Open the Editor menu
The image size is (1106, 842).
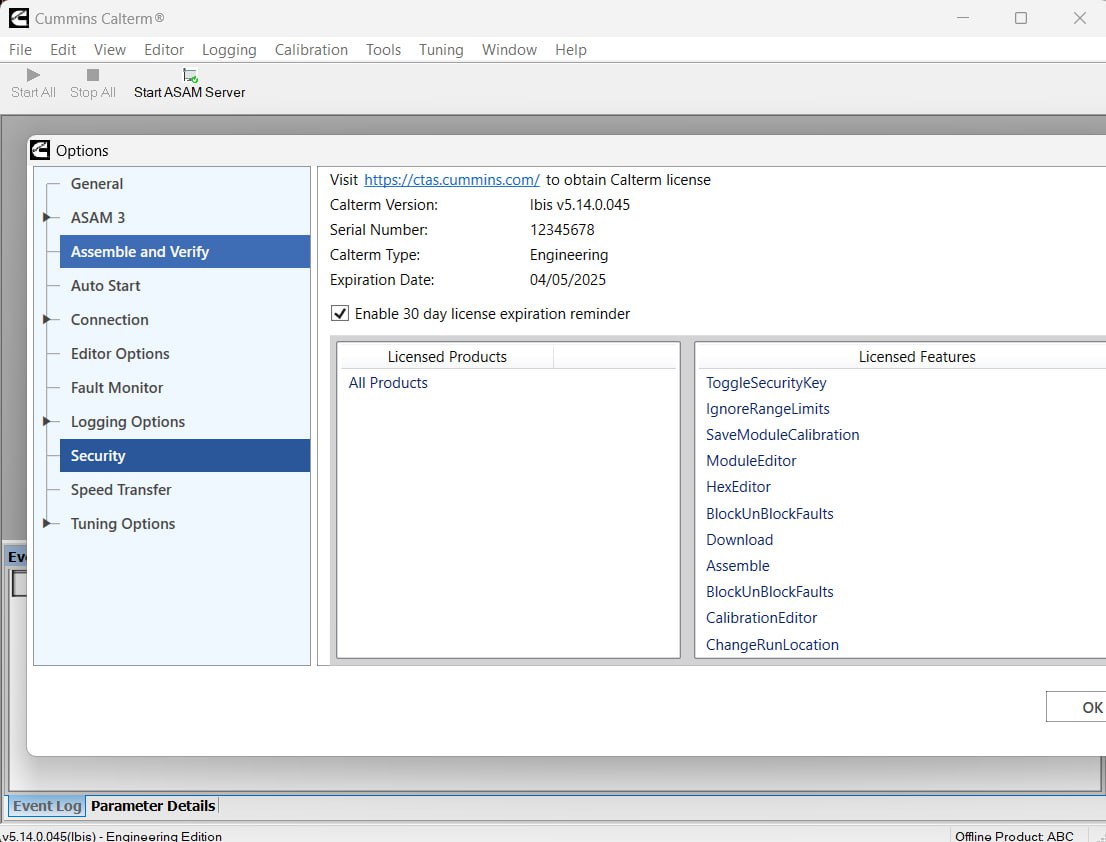coord(164,49)
